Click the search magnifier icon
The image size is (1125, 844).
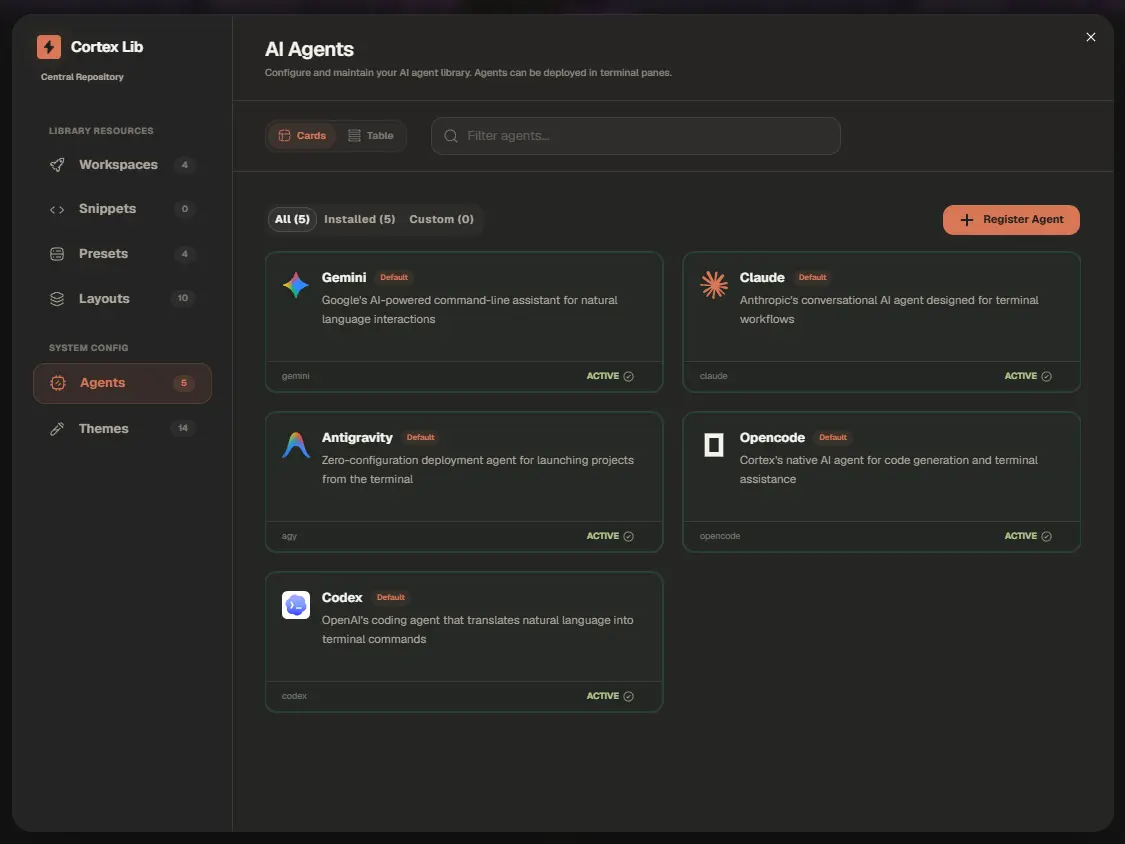(451, 136)
